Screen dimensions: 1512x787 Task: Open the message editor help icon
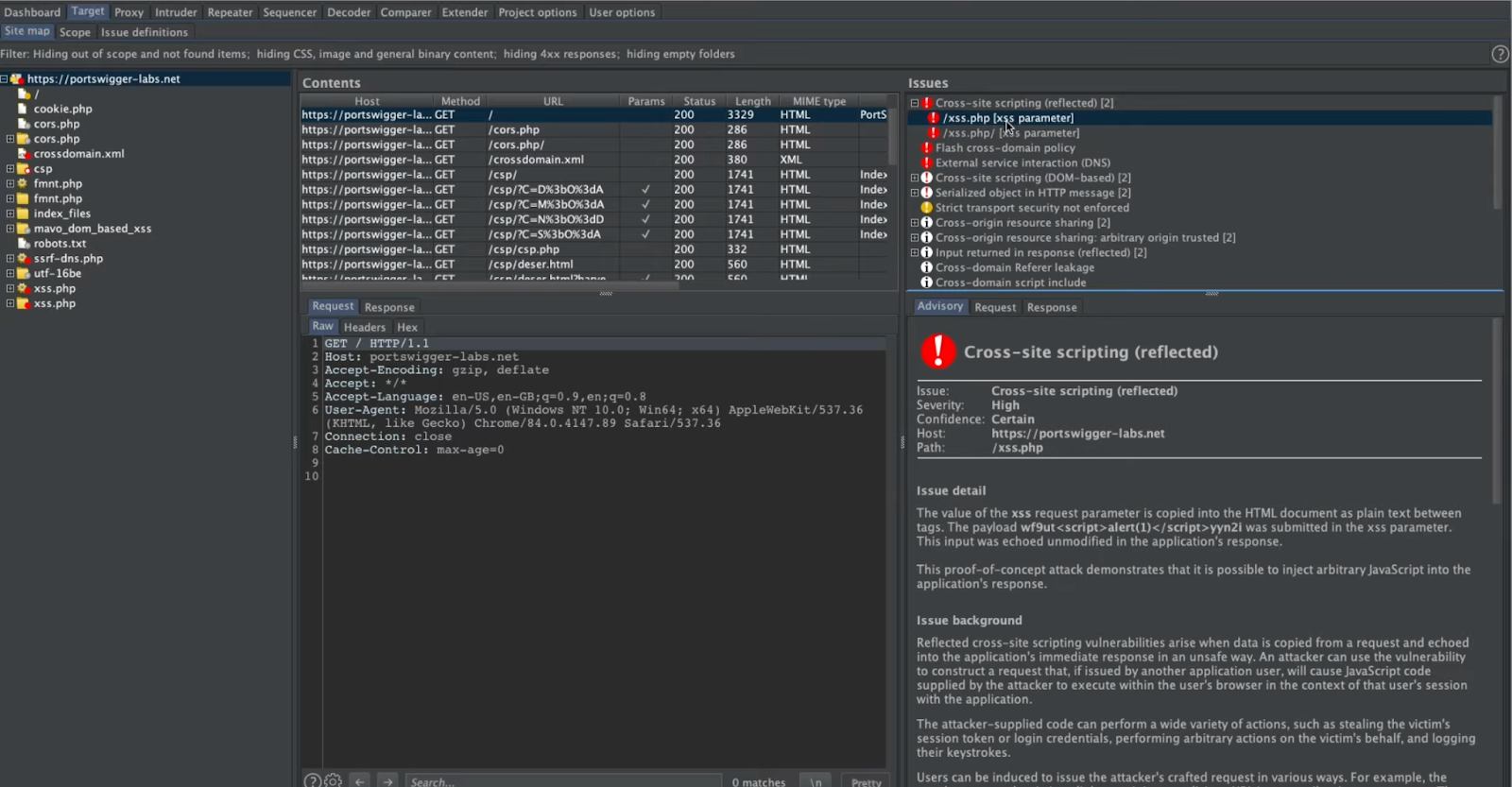tap(313, 780)
